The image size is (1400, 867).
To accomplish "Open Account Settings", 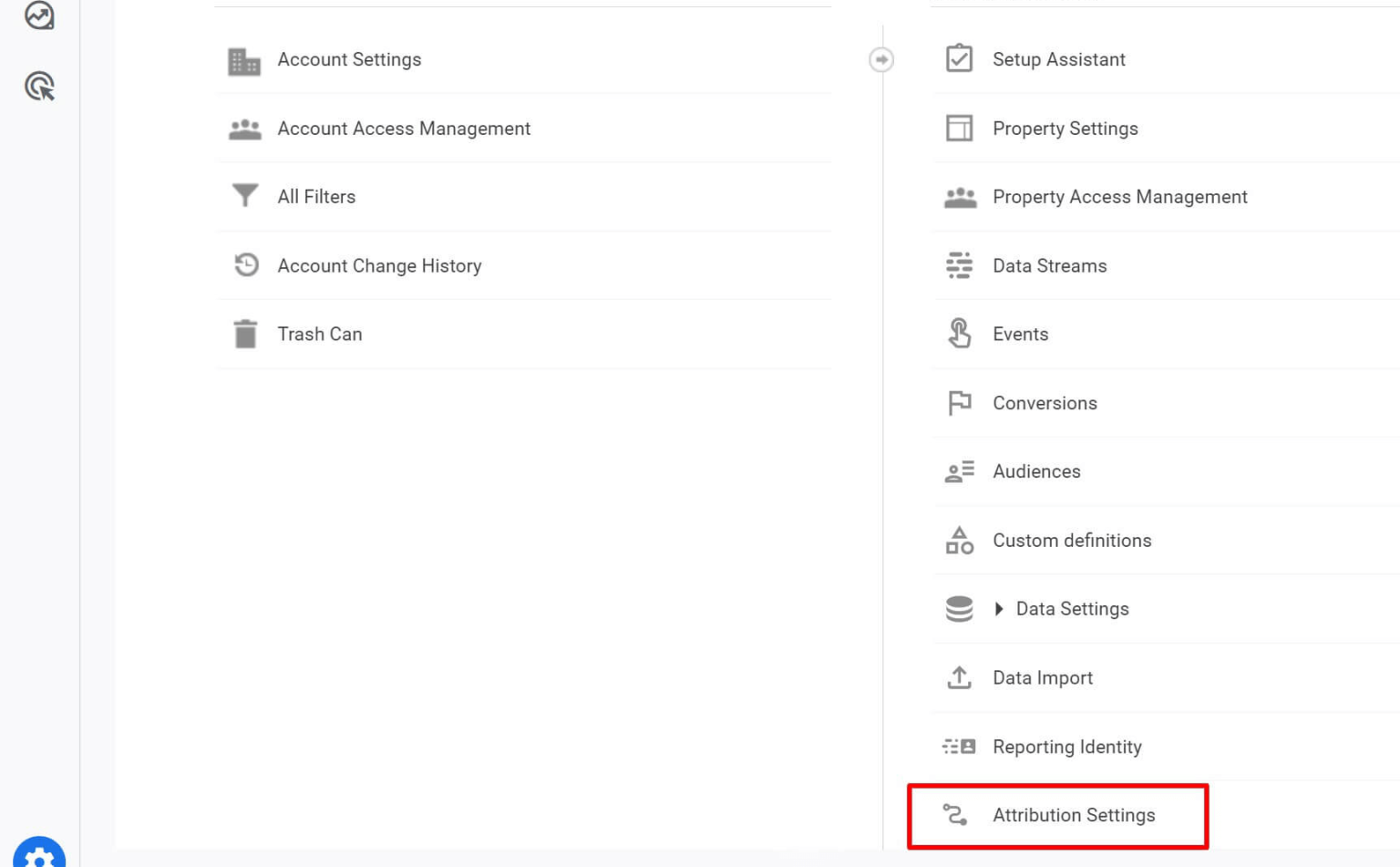I will click(x=349, y=59).
